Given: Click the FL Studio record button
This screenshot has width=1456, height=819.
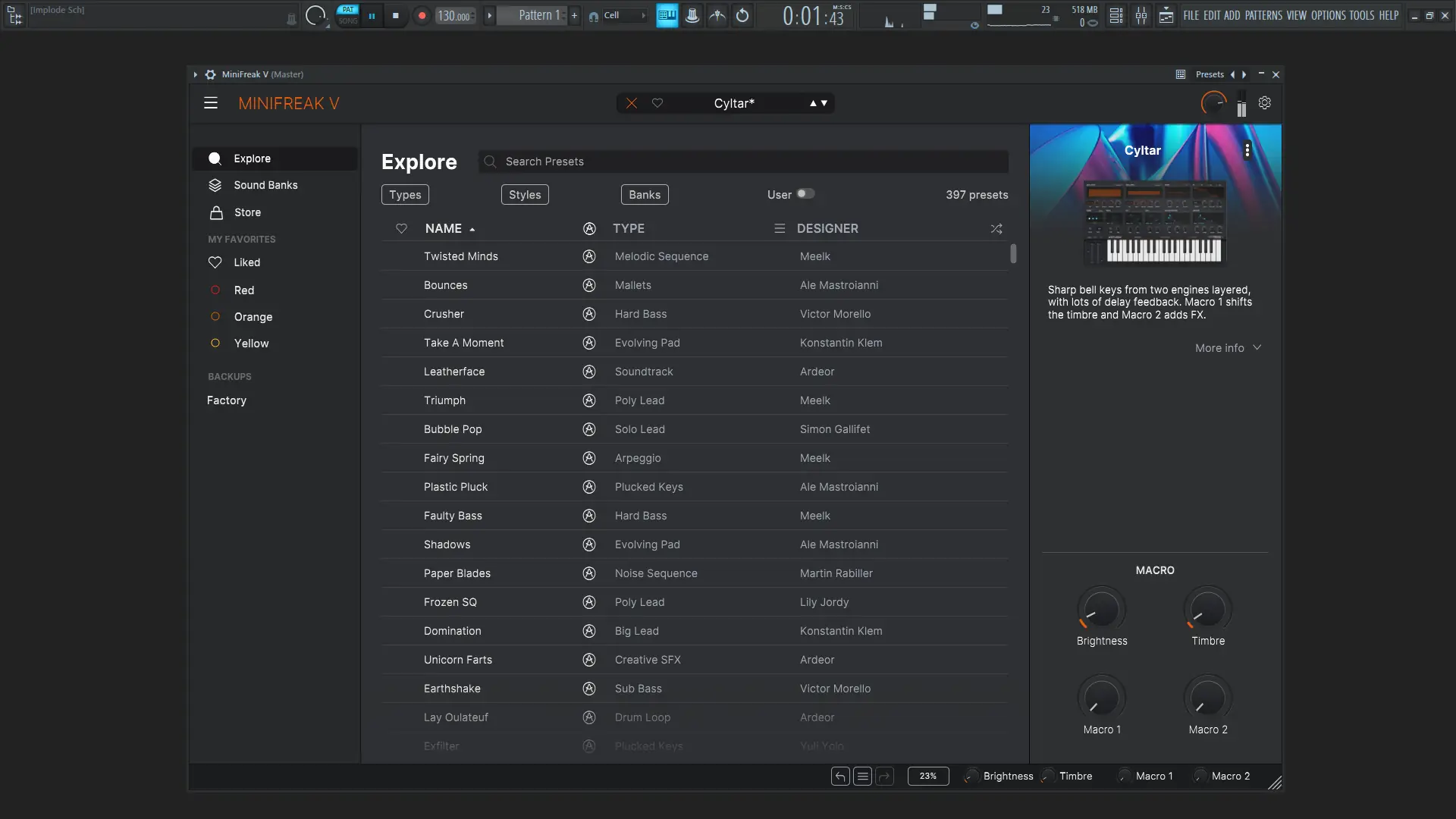Looking at the screenshot, I should click(x=422, y=15).
